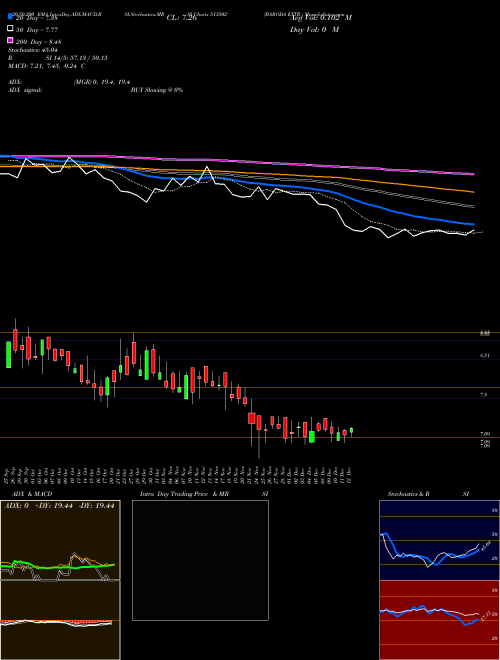Click the red RSI sub-chart
The width and height of the screenshot is (500, 660).
[439, 620]
